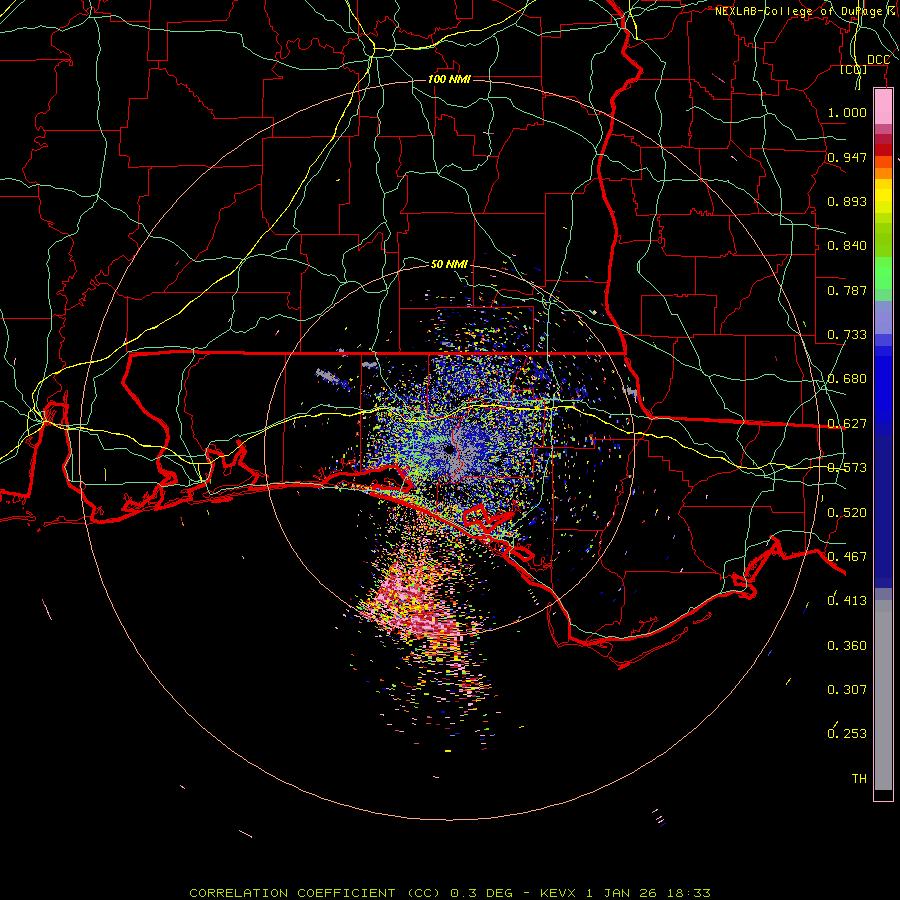Click the DCC label above the color scale
This screenshot has height=900, width=900.
(878, 60)
